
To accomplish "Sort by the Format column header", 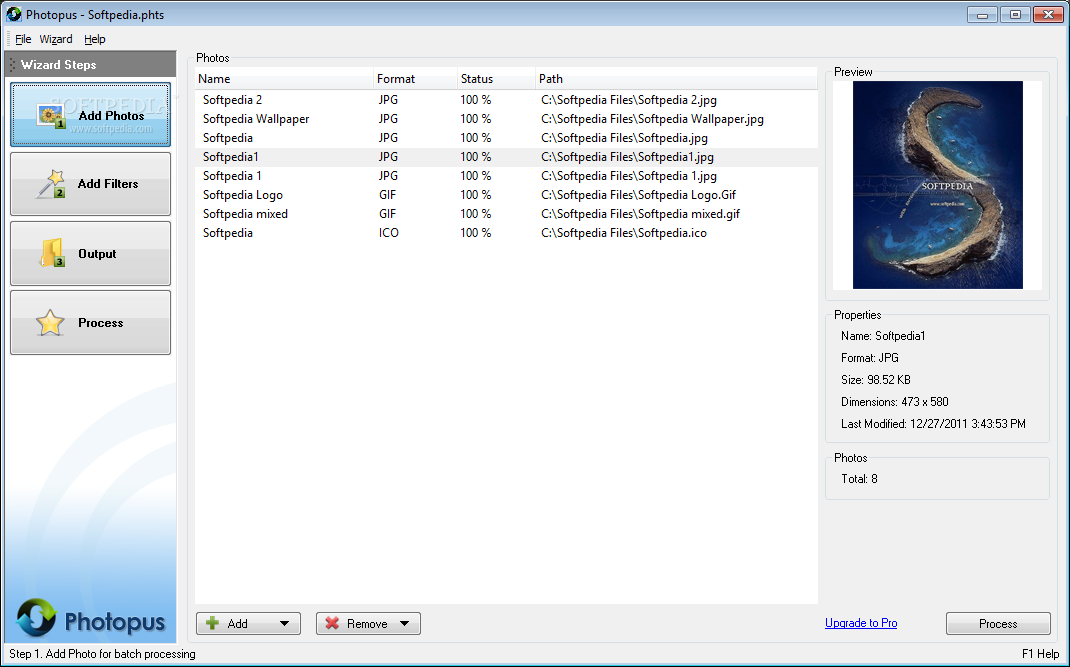I will [x=416, y=79].
